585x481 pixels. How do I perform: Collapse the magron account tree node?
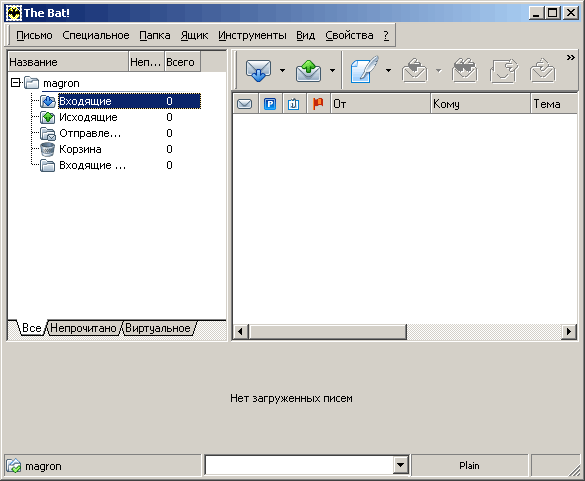[15, 82]
